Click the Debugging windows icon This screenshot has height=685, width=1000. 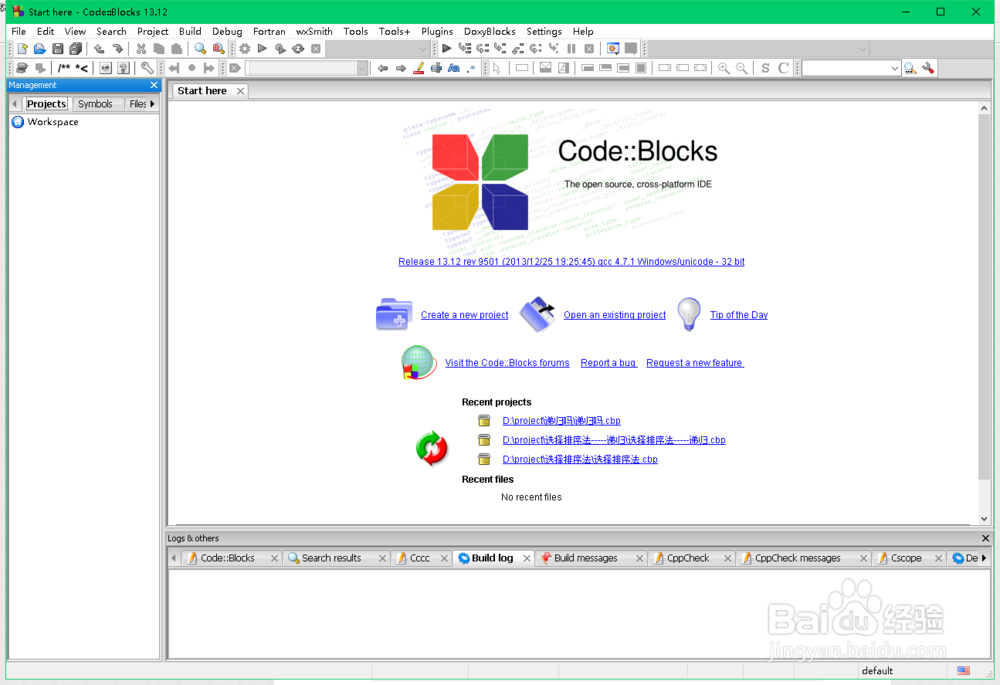click(613, 48)
